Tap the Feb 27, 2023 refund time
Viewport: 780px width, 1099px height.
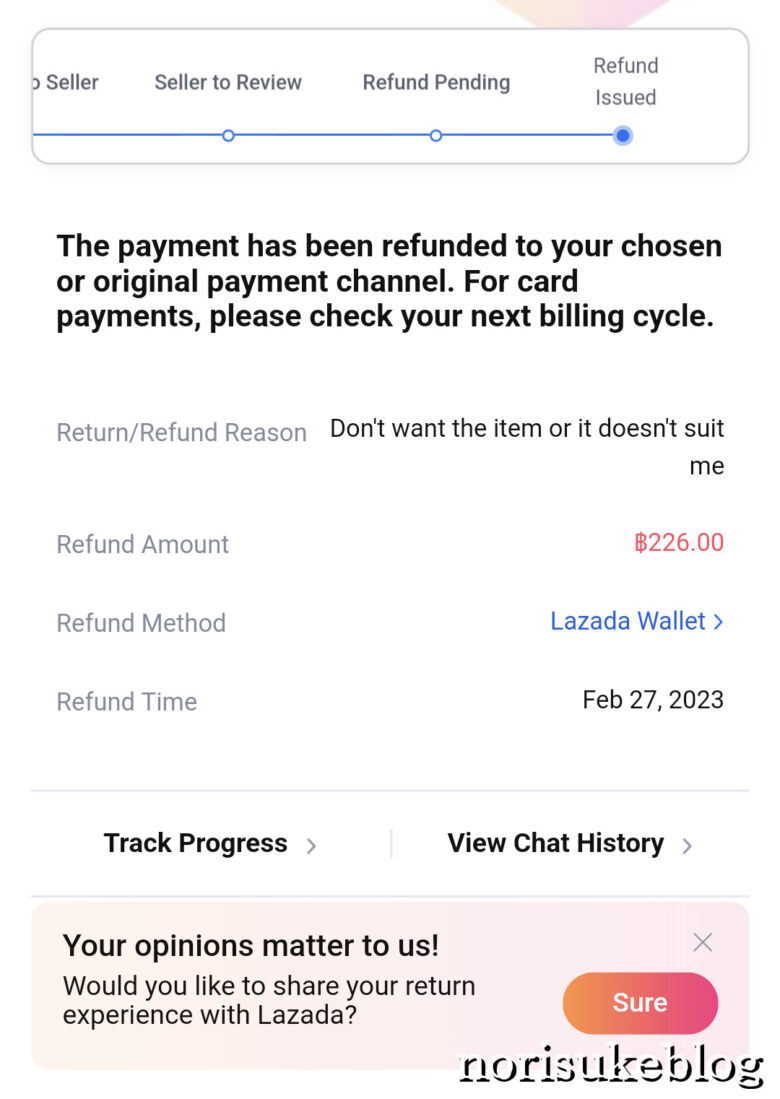coord(653,699)
